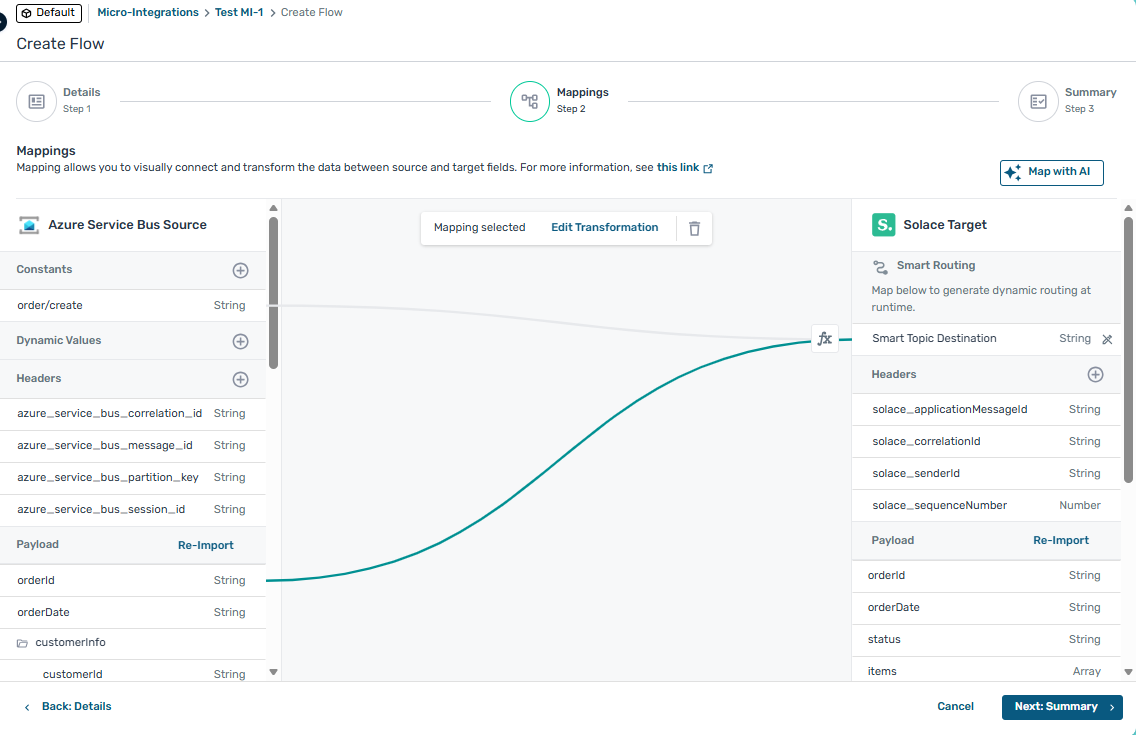Add a dynamic value using plus icon
The height and width of the screenshot is (735, 1136).
coord(240,341)
